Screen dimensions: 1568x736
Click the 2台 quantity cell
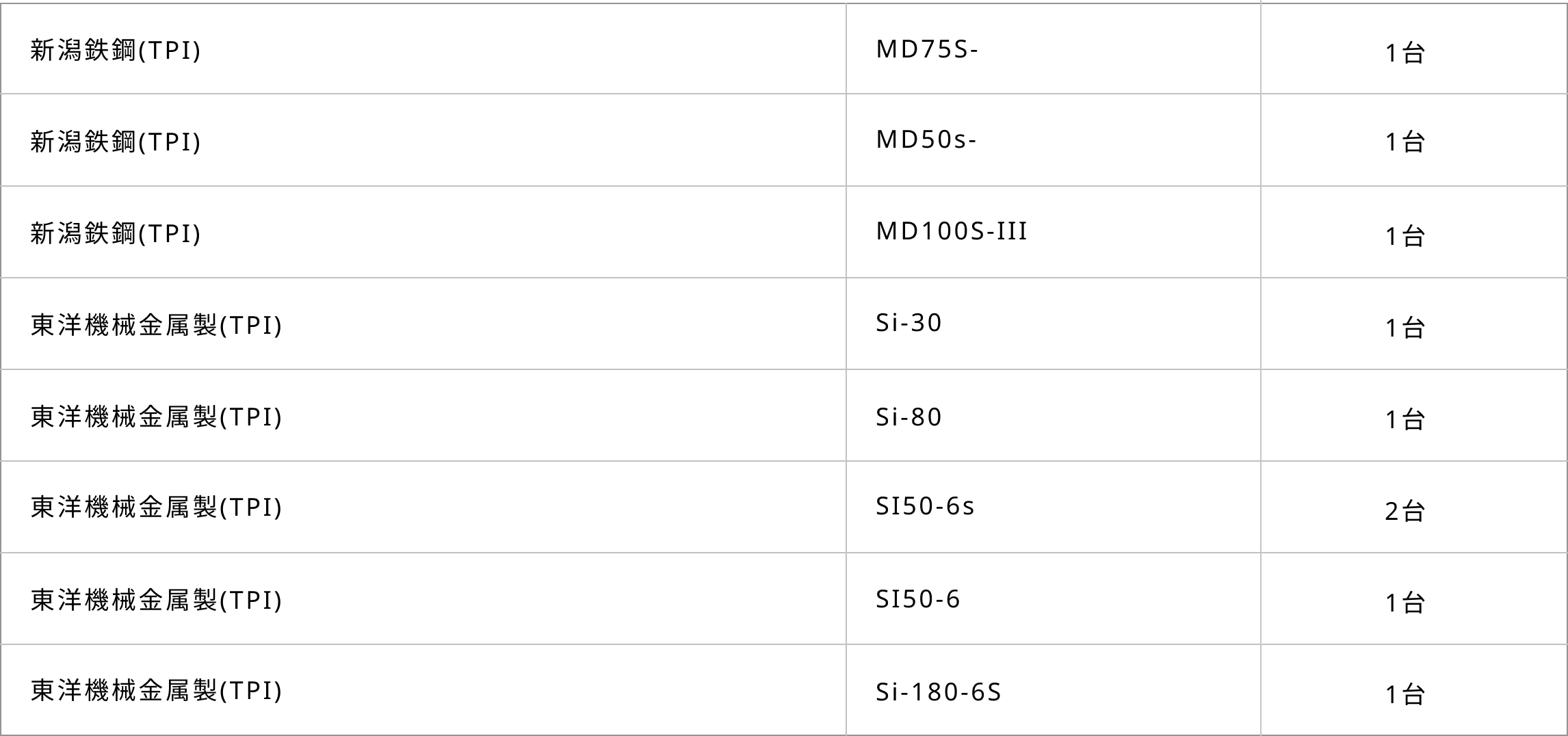click(1404, 511)
